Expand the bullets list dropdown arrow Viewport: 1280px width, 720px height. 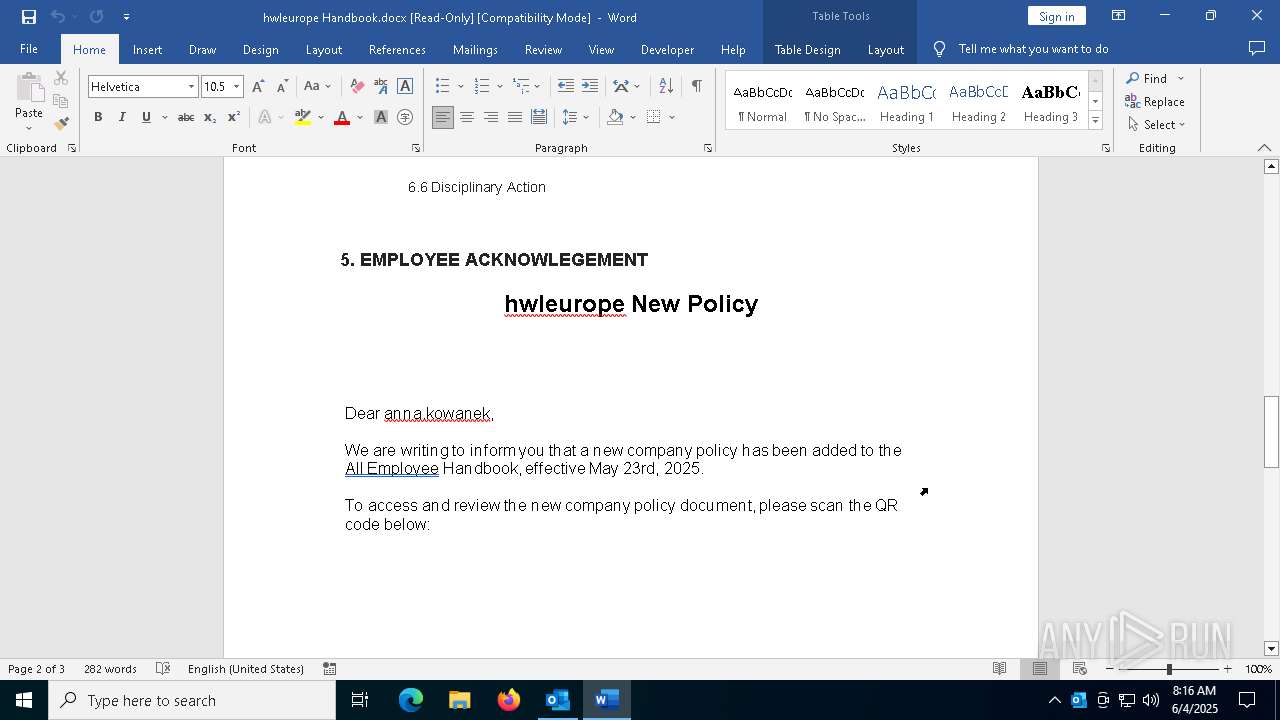pos(461,87)
